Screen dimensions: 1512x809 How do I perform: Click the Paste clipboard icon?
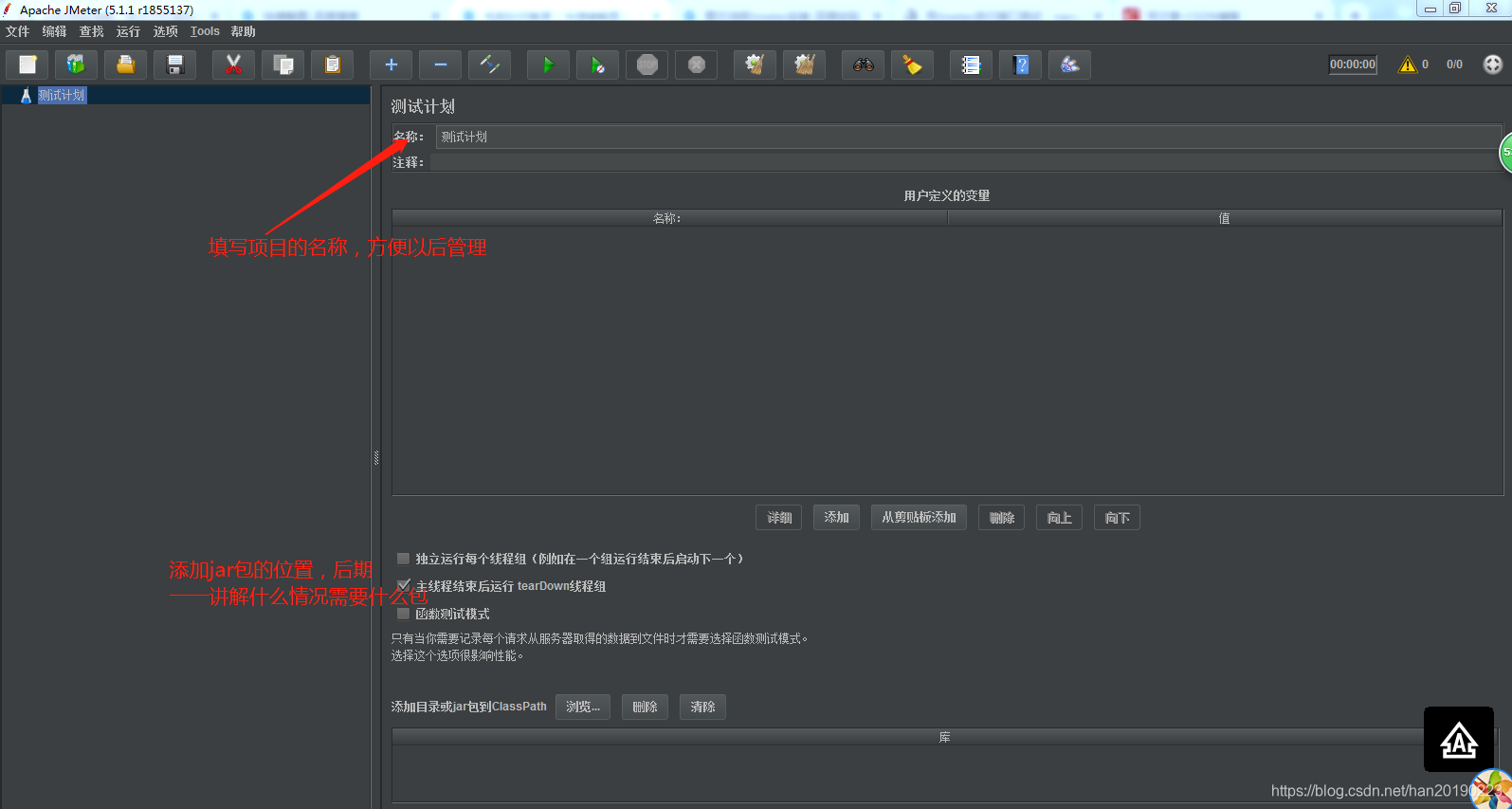332,64
